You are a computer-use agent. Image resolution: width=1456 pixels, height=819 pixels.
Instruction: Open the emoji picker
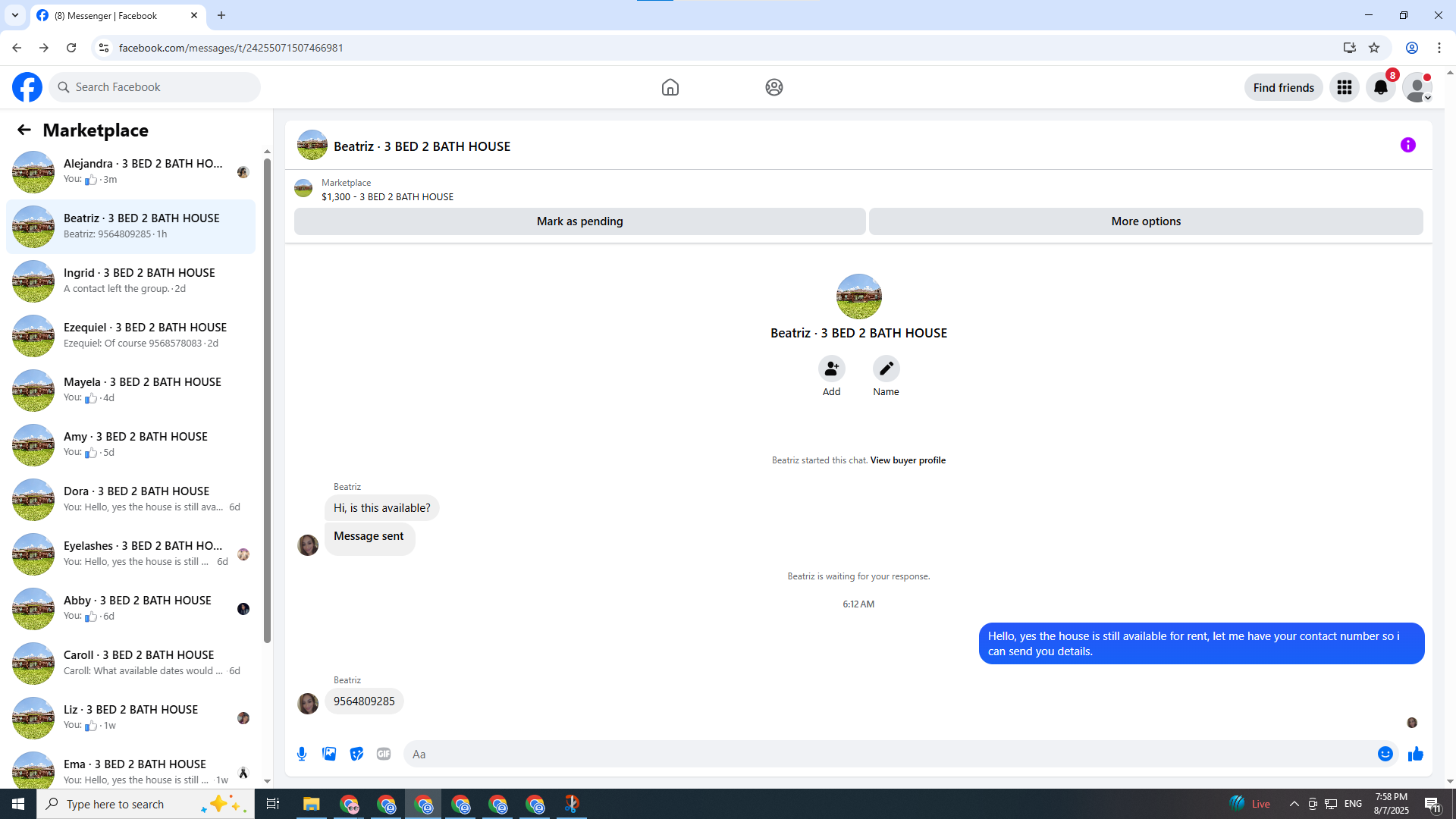point(1385,754)
